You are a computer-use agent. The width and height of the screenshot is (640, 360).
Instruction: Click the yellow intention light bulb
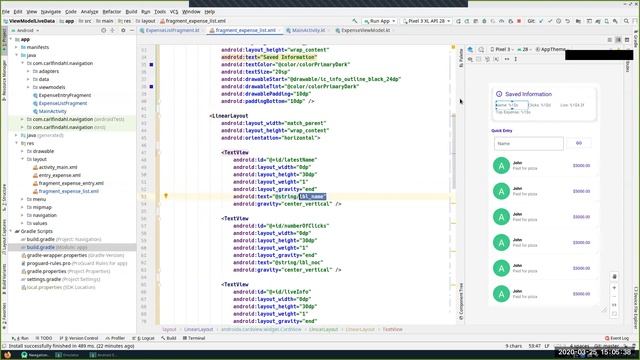coord(166,196)
